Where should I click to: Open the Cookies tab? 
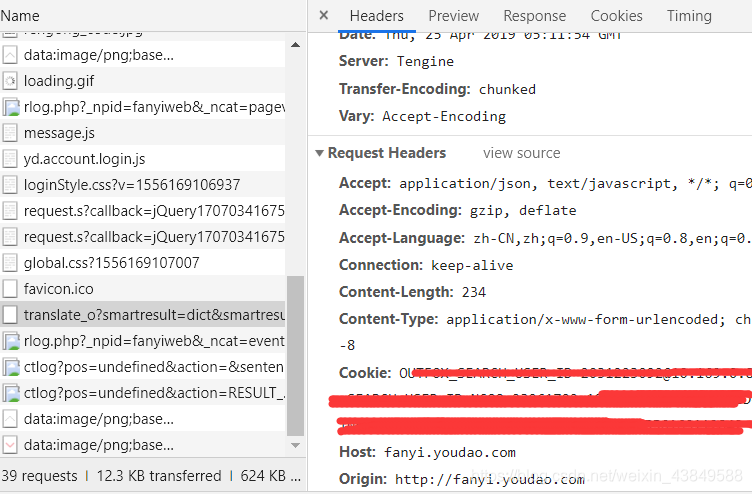(x=616, y=16)
